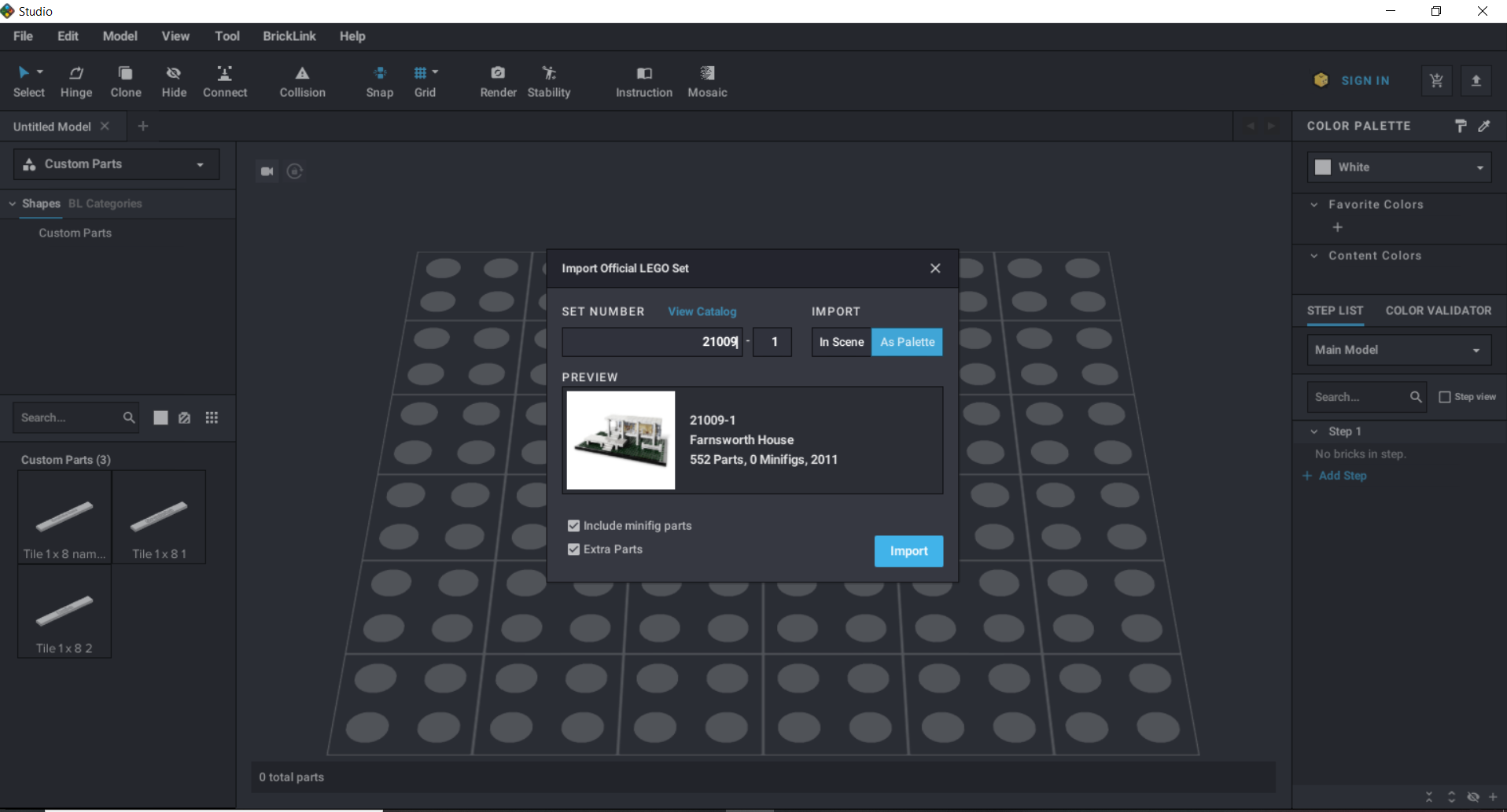This screenshot has height=812, width=1507.
Task: Open the Instruction maker
Action: (x=644, y=81)
